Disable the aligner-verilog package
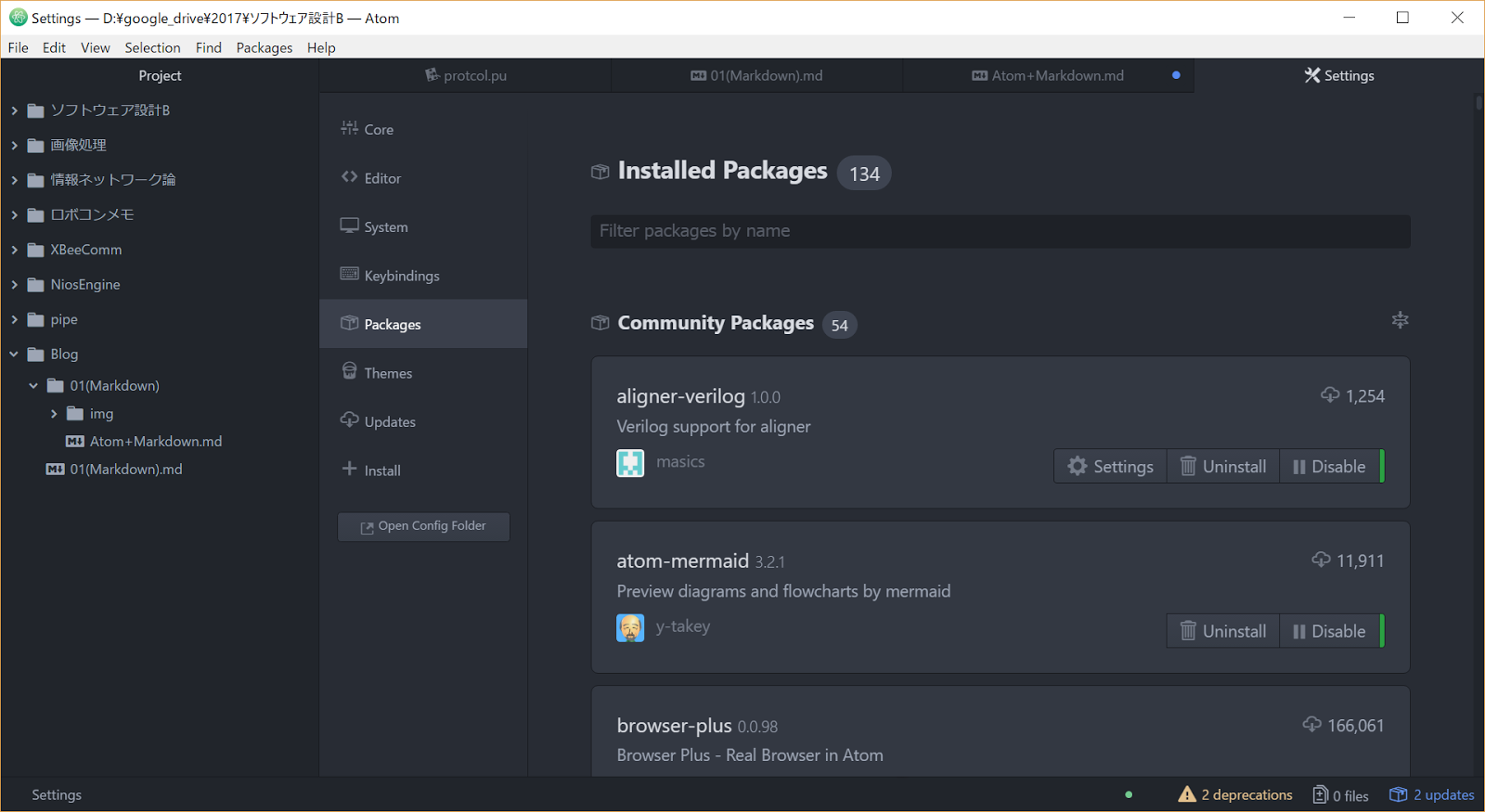This screenshot has height=812, width=1485. click(x=1330, y=467)
